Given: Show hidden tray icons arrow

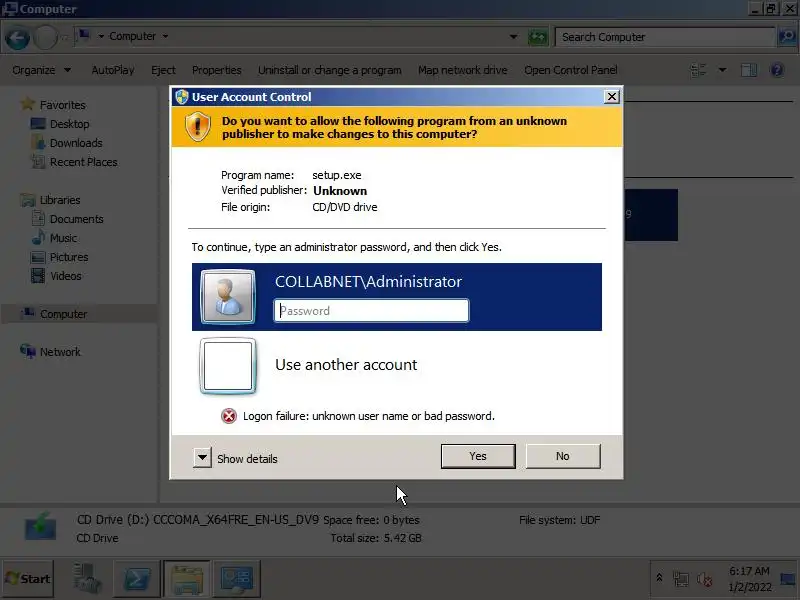Looking at the screenshot, I should (x=659, y=579).
